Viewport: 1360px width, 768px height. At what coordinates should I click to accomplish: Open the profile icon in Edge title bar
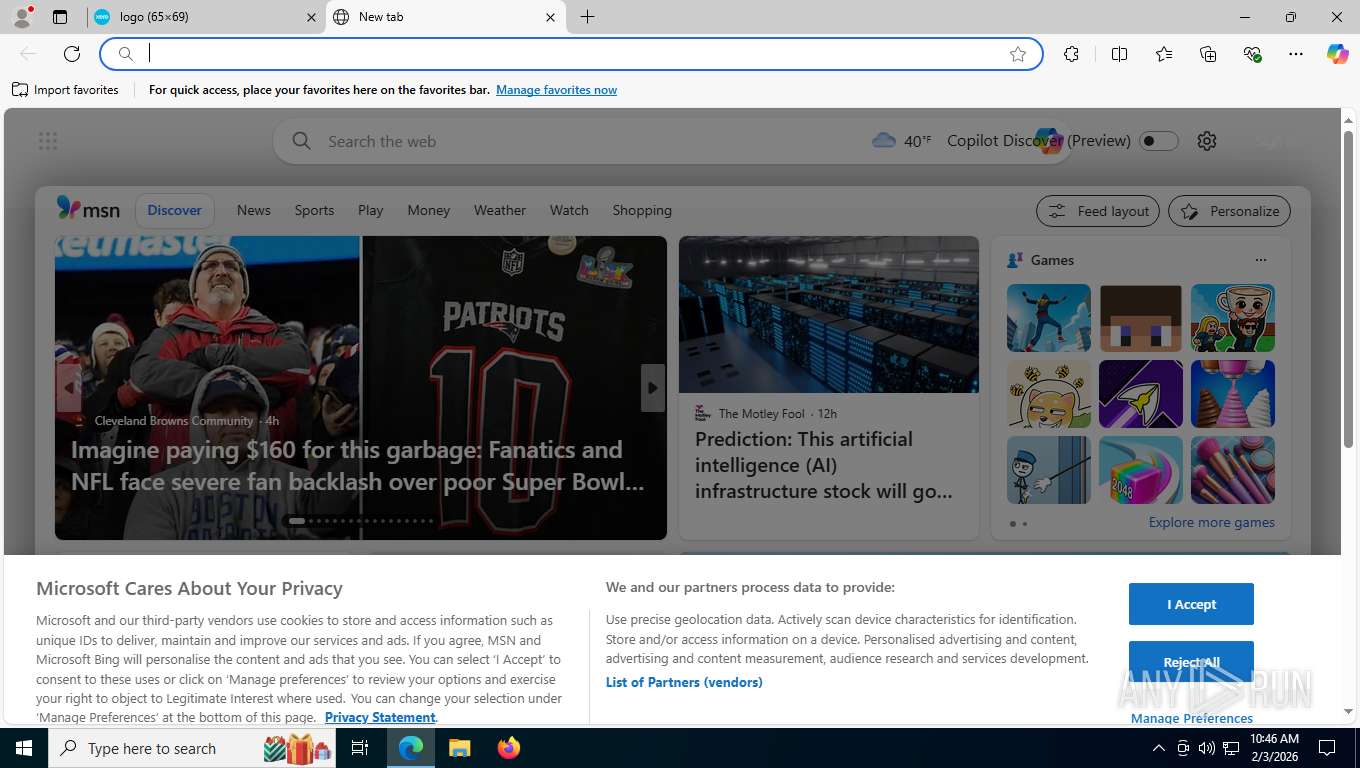tap(22, 17)
